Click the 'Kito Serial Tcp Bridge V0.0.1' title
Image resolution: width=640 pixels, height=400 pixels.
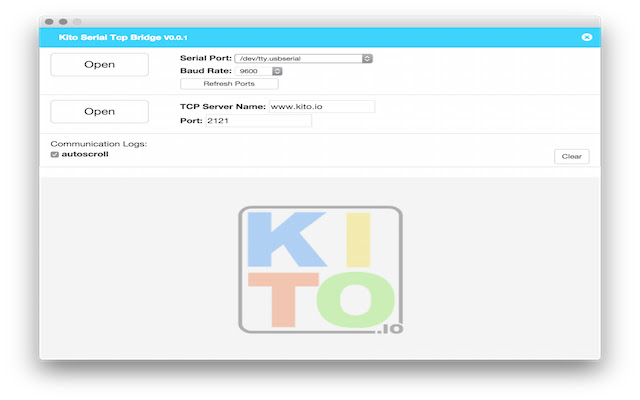click(x=123, y=37)
